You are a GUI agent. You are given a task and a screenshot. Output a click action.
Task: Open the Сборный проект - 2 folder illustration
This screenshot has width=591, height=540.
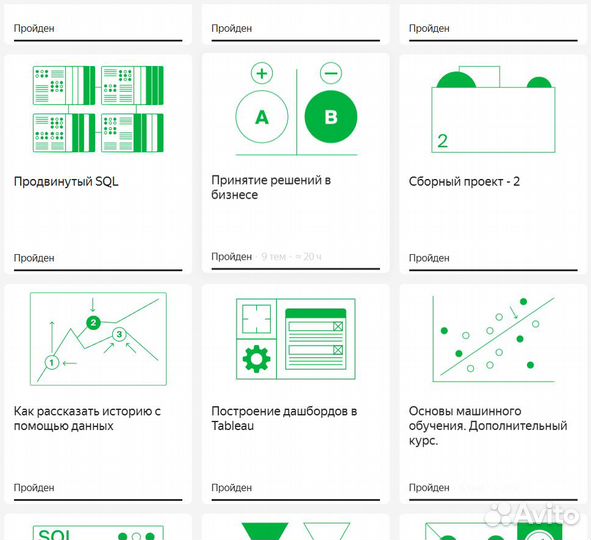pos(493,109)
